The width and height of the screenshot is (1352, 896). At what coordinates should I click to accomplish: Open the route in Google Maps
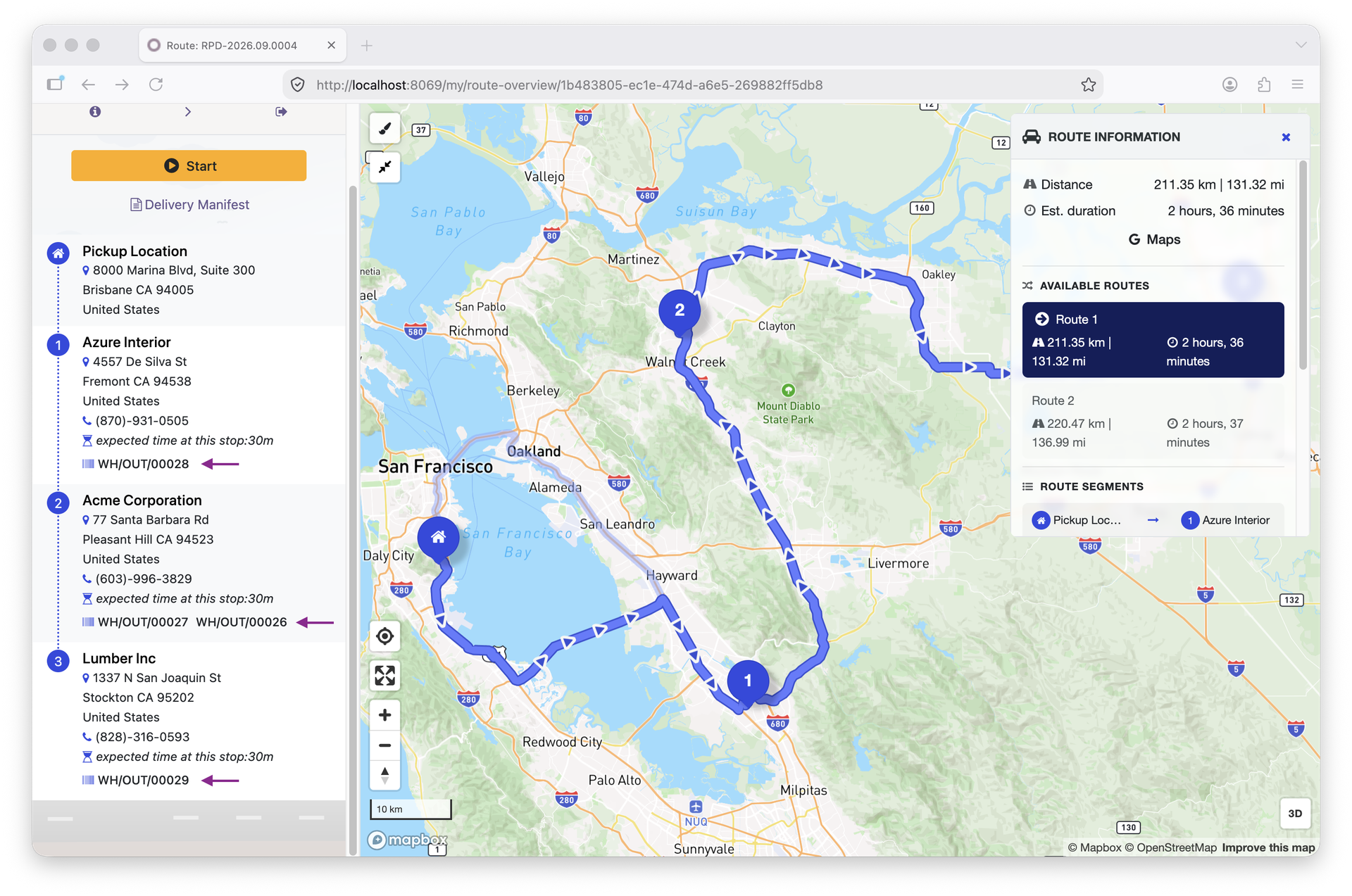click(x=1154, y=239)
